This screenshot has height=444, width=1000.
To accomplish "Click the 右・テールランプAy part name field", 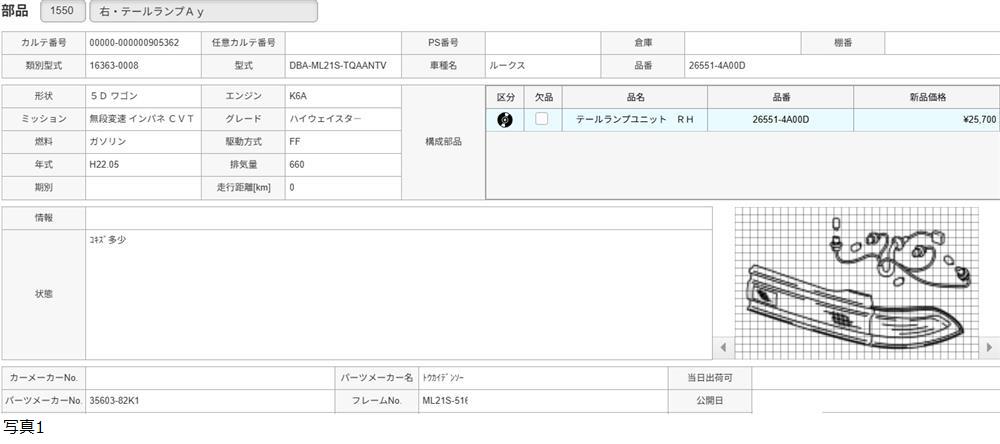I will (203, 11).
